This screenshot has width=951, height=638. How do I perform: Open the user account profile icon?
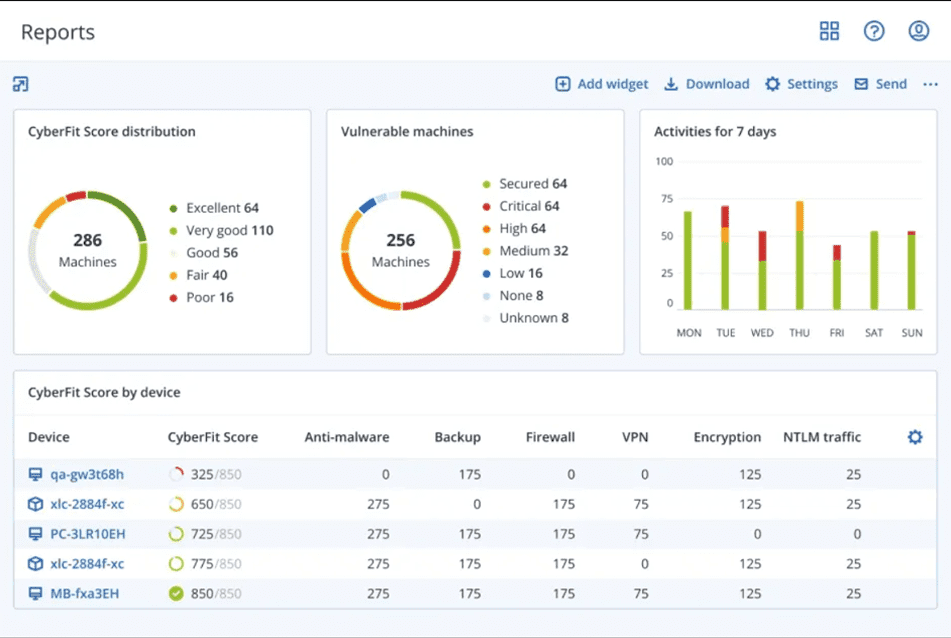click(919, 31)
